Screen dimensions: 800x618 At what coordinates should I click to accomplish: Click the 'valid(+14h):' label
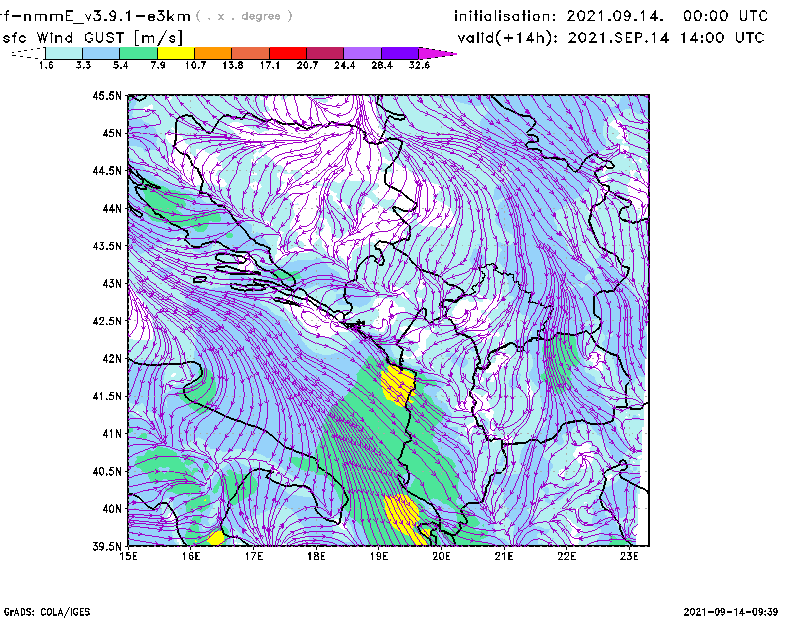[507, 38]
